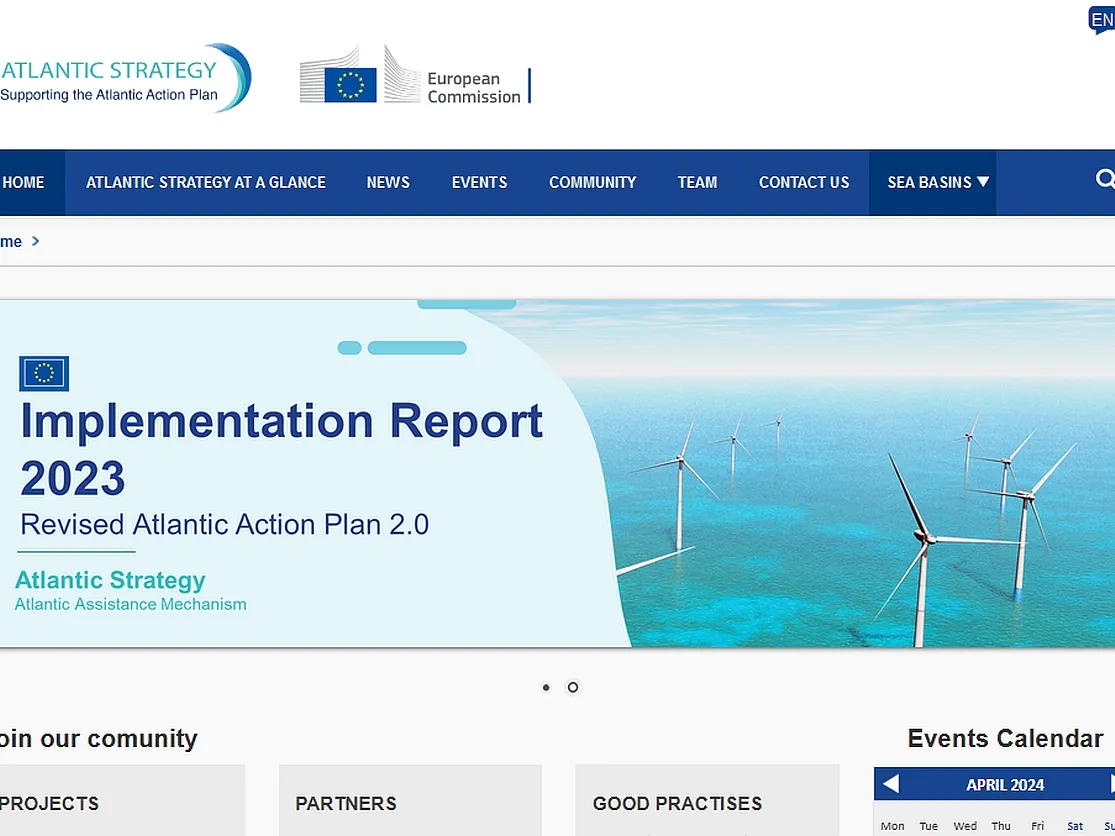
Task: Open the COMMUNITY menu item
Action: 592,183
